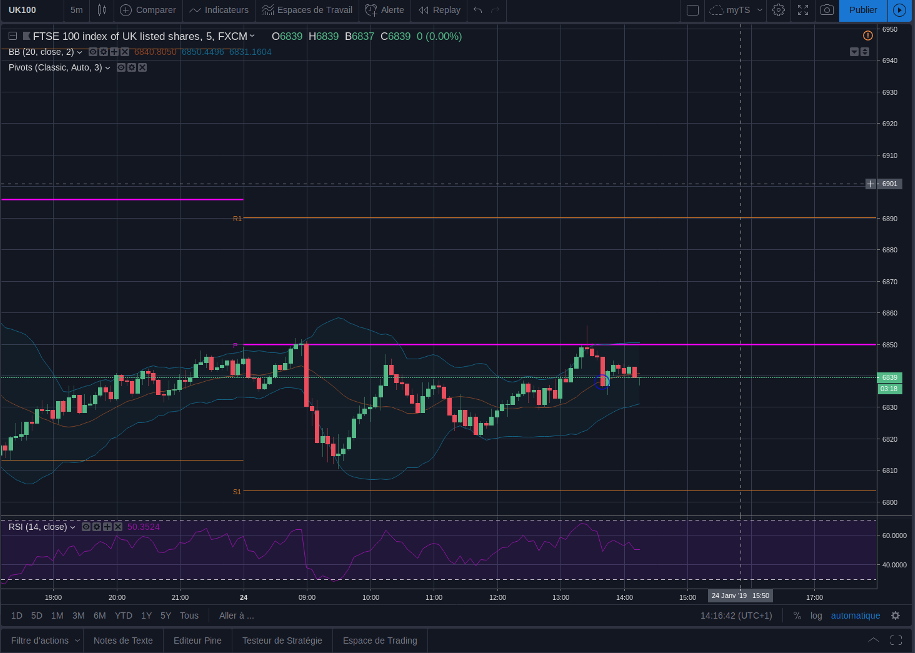Open RSI indicator settings gear
Image resolution: width=915 pixels, height=653 pixels.
(96, 527)
